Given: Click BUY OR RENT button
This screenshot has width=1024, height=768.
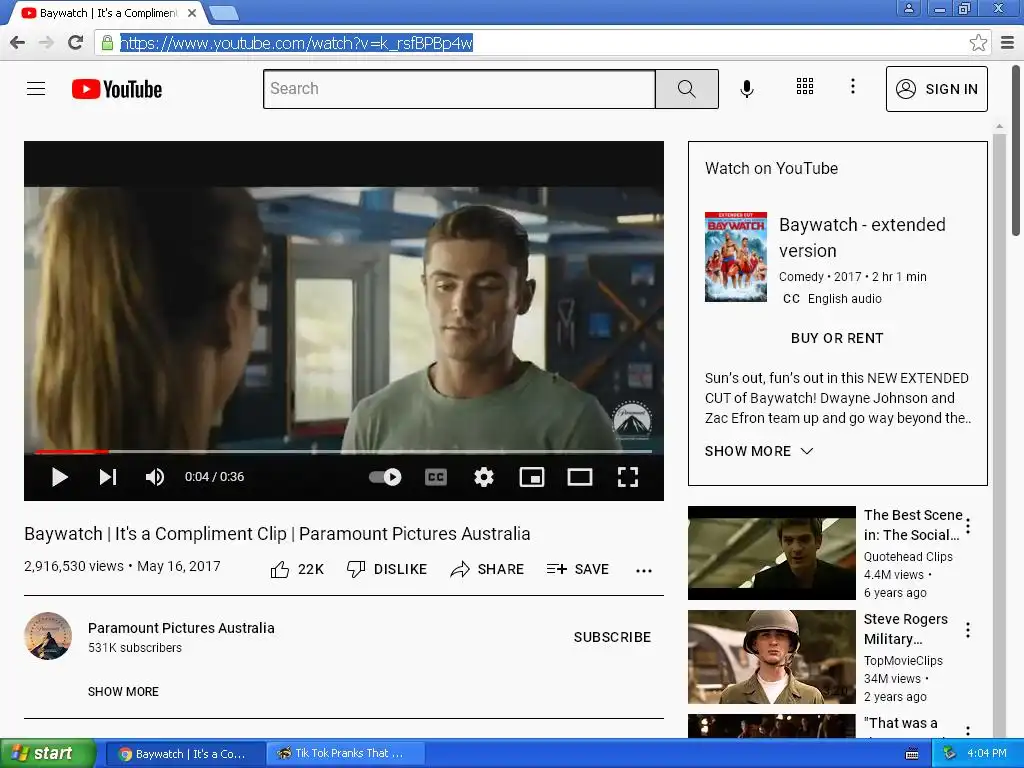Looking at the screenshot, I should click(837, 338).
